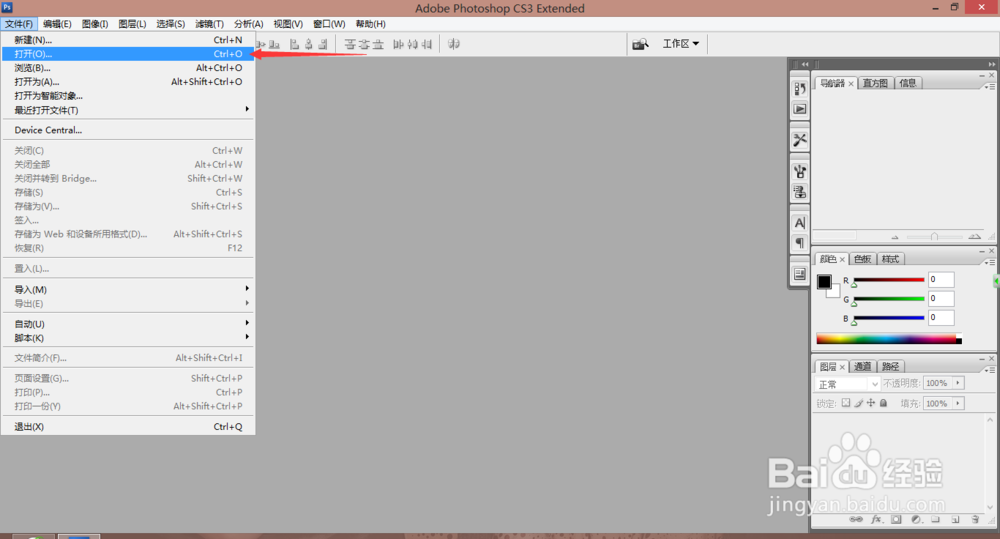Click the Link layers icon
Screen dimensions: 1000x539
[x=856, y=519]
